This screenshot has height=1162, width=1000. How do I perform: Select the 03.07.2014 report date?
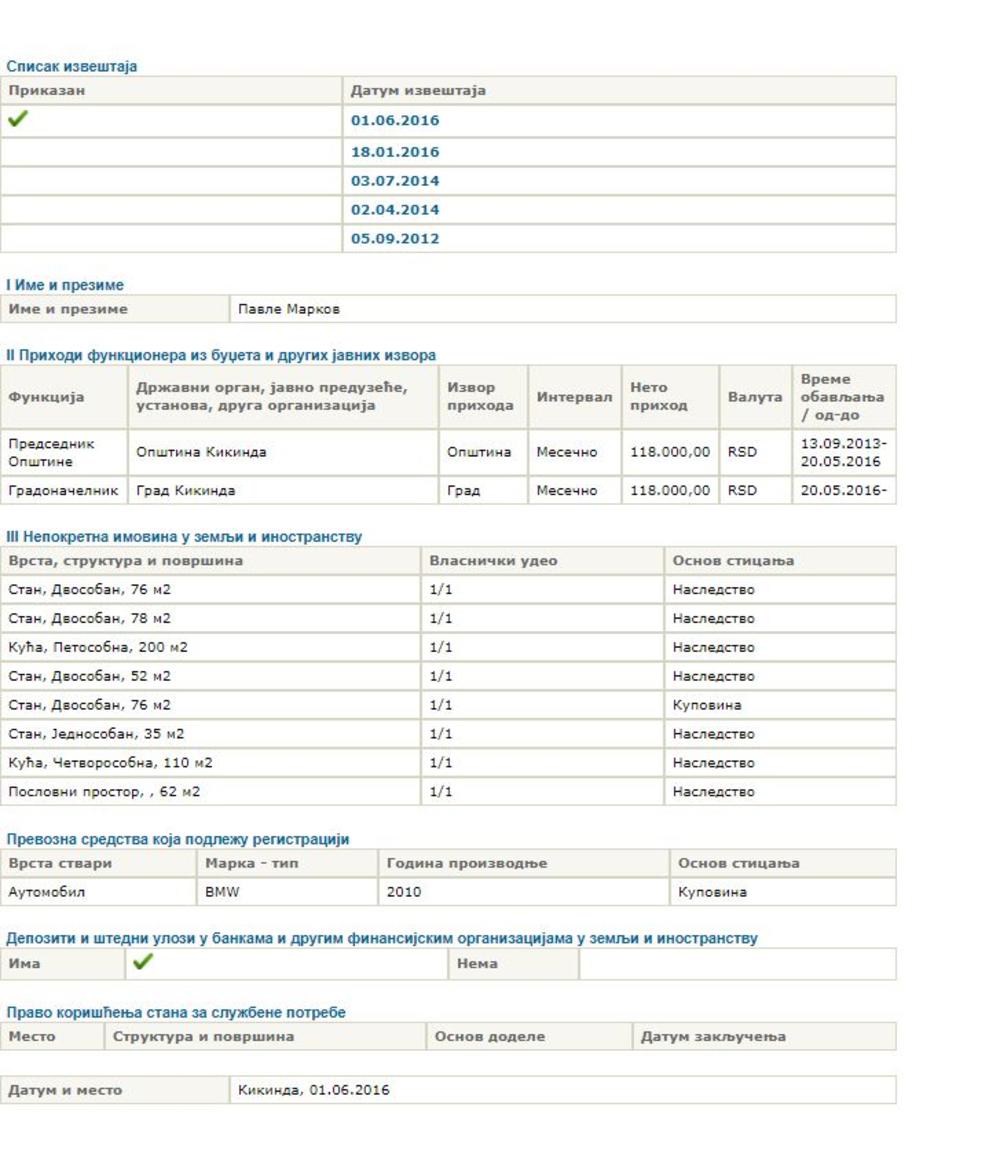[x=394, y=181]
